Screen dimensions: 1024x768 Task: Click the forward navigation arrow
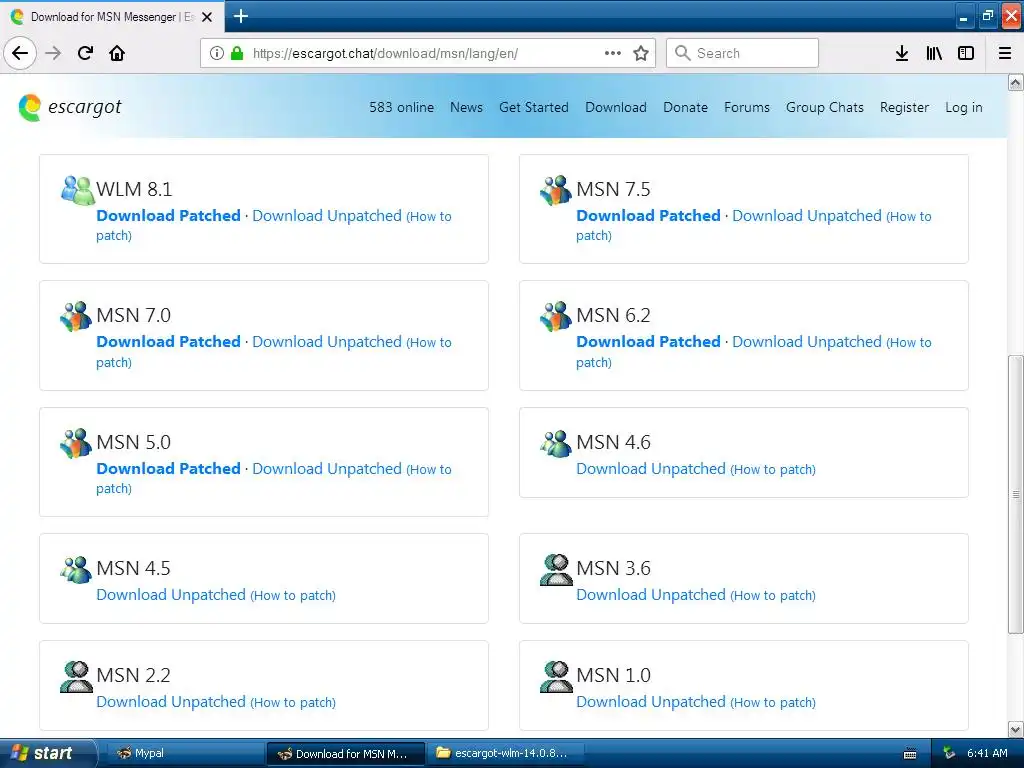[53, 53]
